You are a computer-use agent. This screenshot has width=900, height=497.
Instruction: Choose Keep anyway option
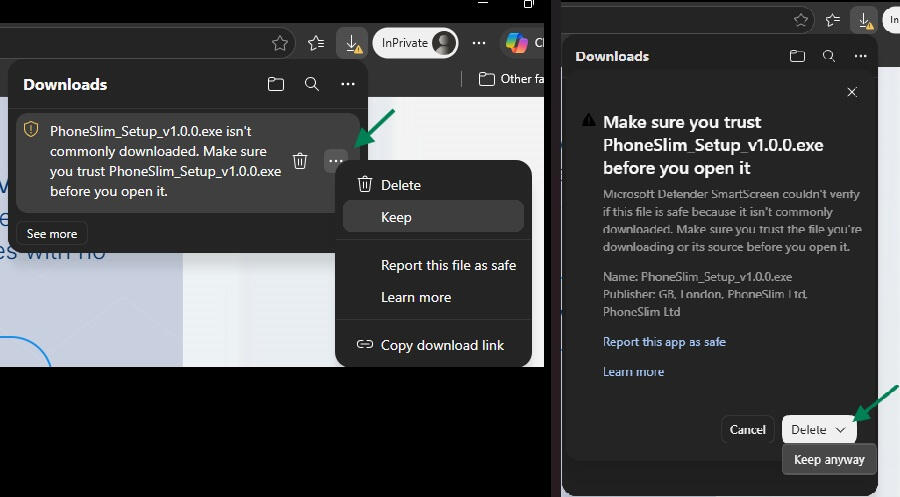pyautogui.click(x=829, y=460)
